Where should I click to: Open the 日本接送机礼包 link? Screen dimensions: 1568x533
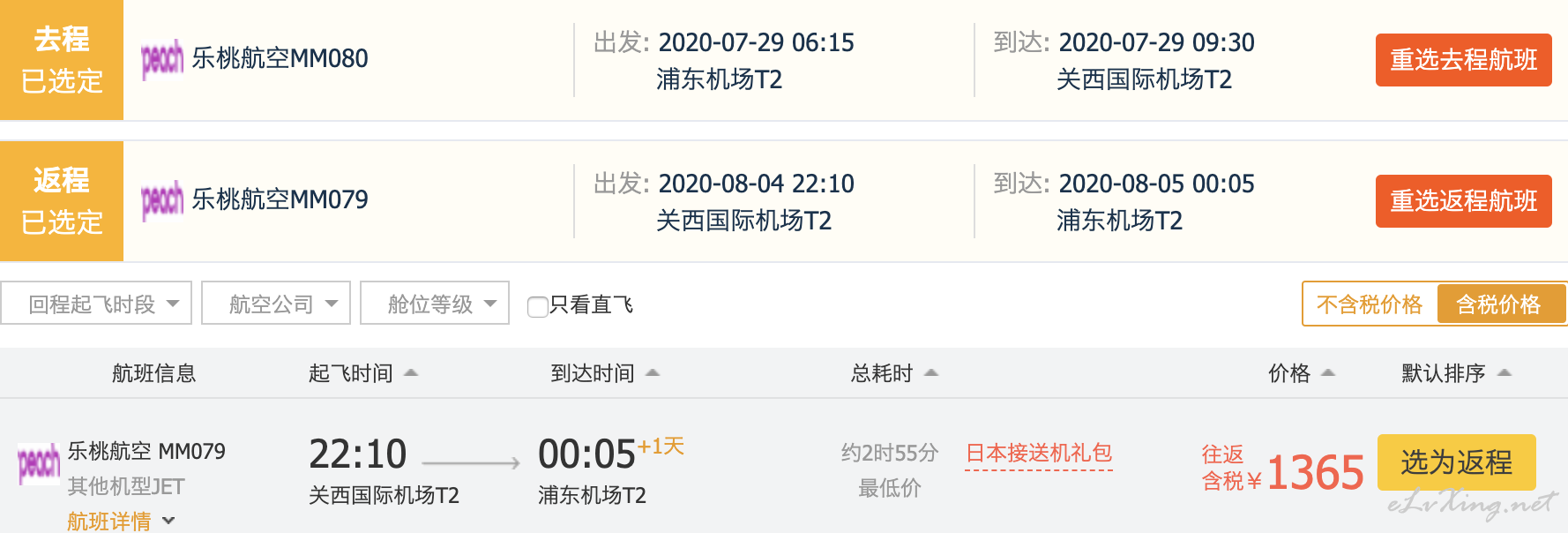[1039, 454]
